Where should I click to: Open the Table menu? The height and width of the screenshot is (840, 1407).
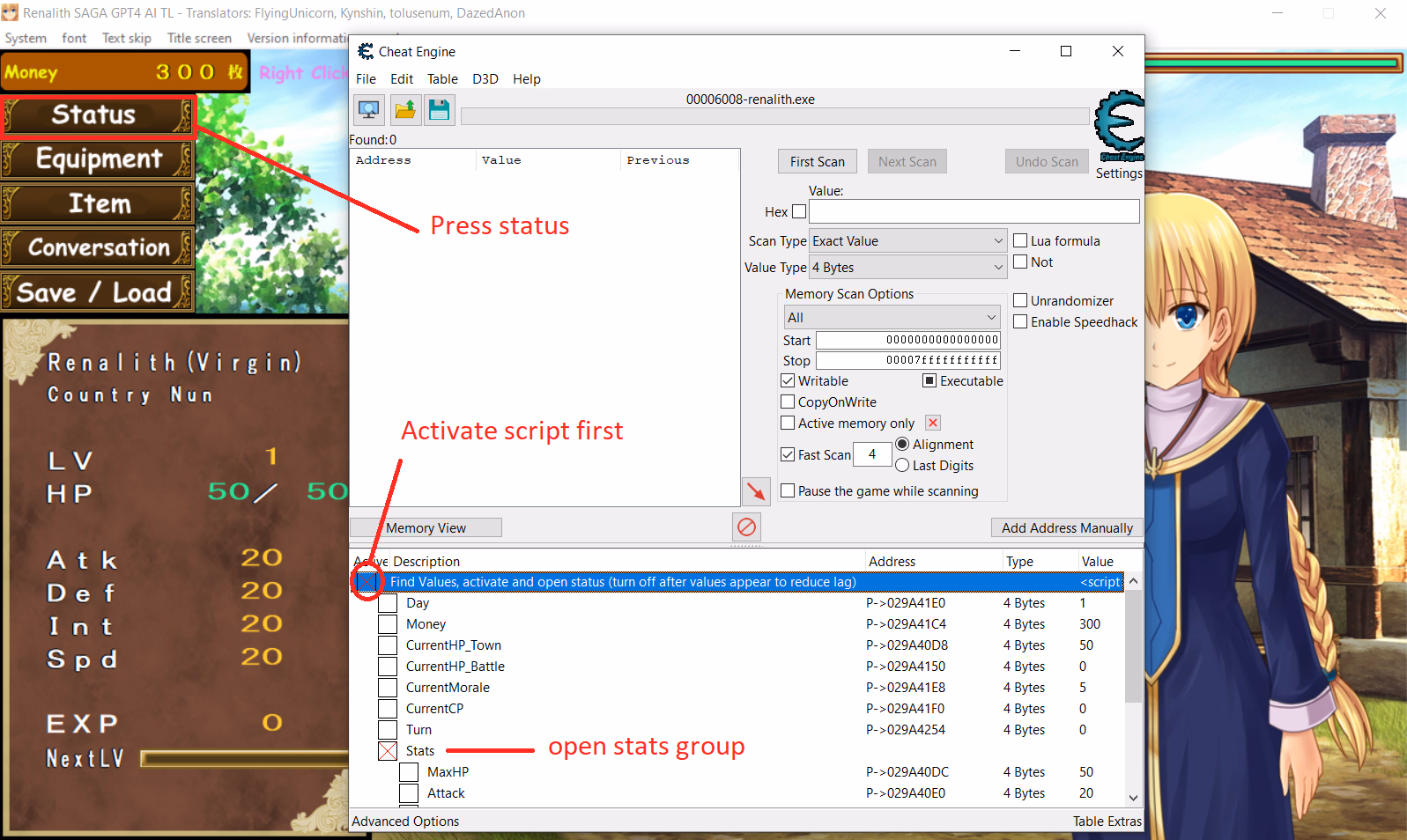(x=442, y=79)
